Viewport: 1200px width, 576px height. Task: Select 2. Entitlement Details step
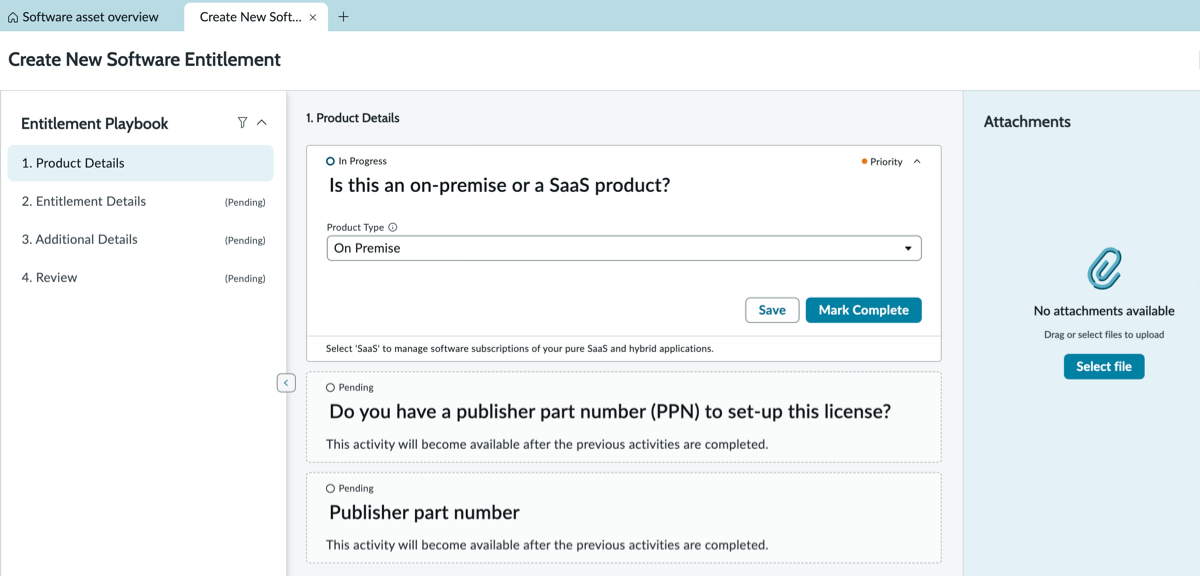pos(140,201)
